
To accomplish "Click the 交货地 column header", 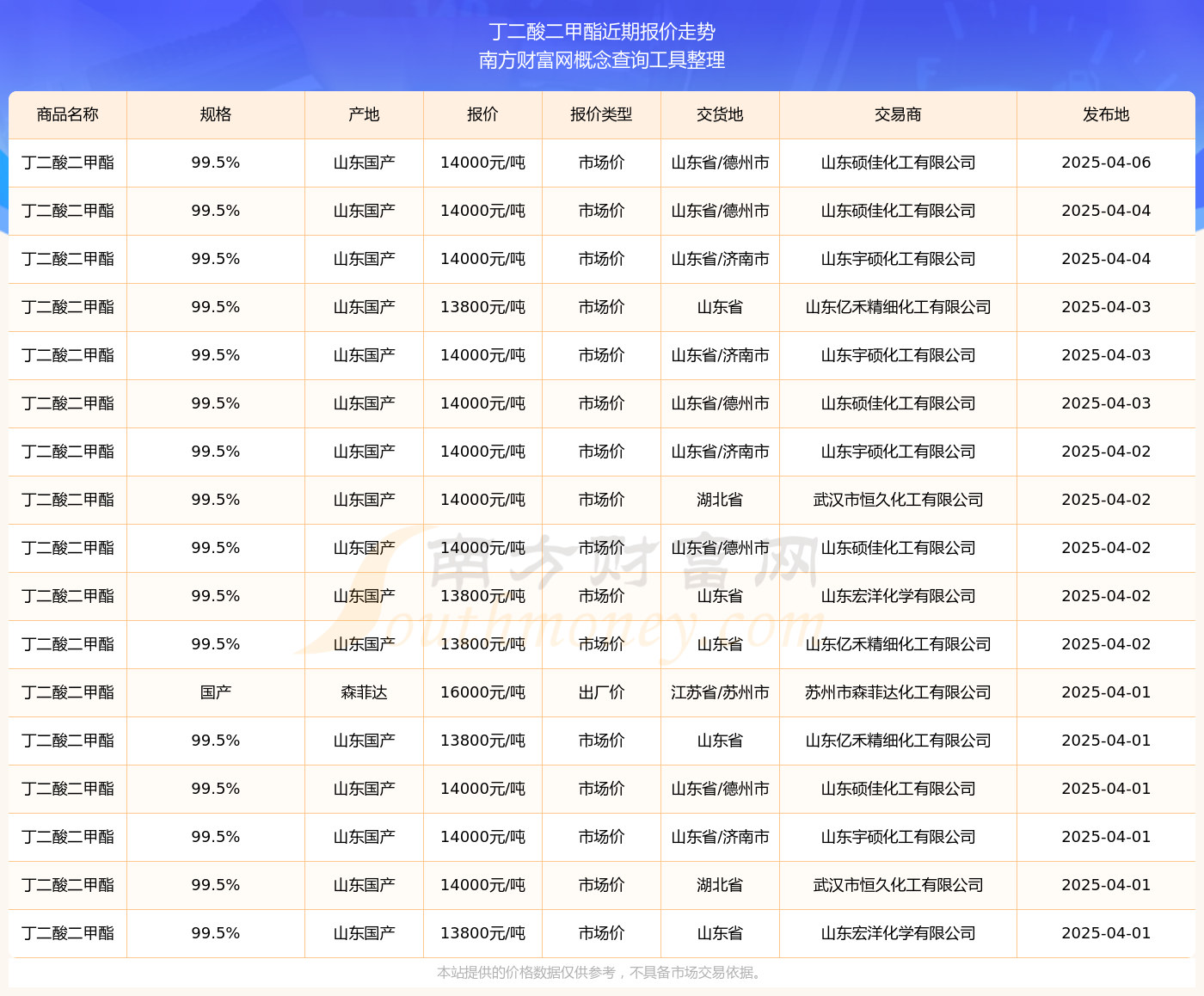I will 720,114.
